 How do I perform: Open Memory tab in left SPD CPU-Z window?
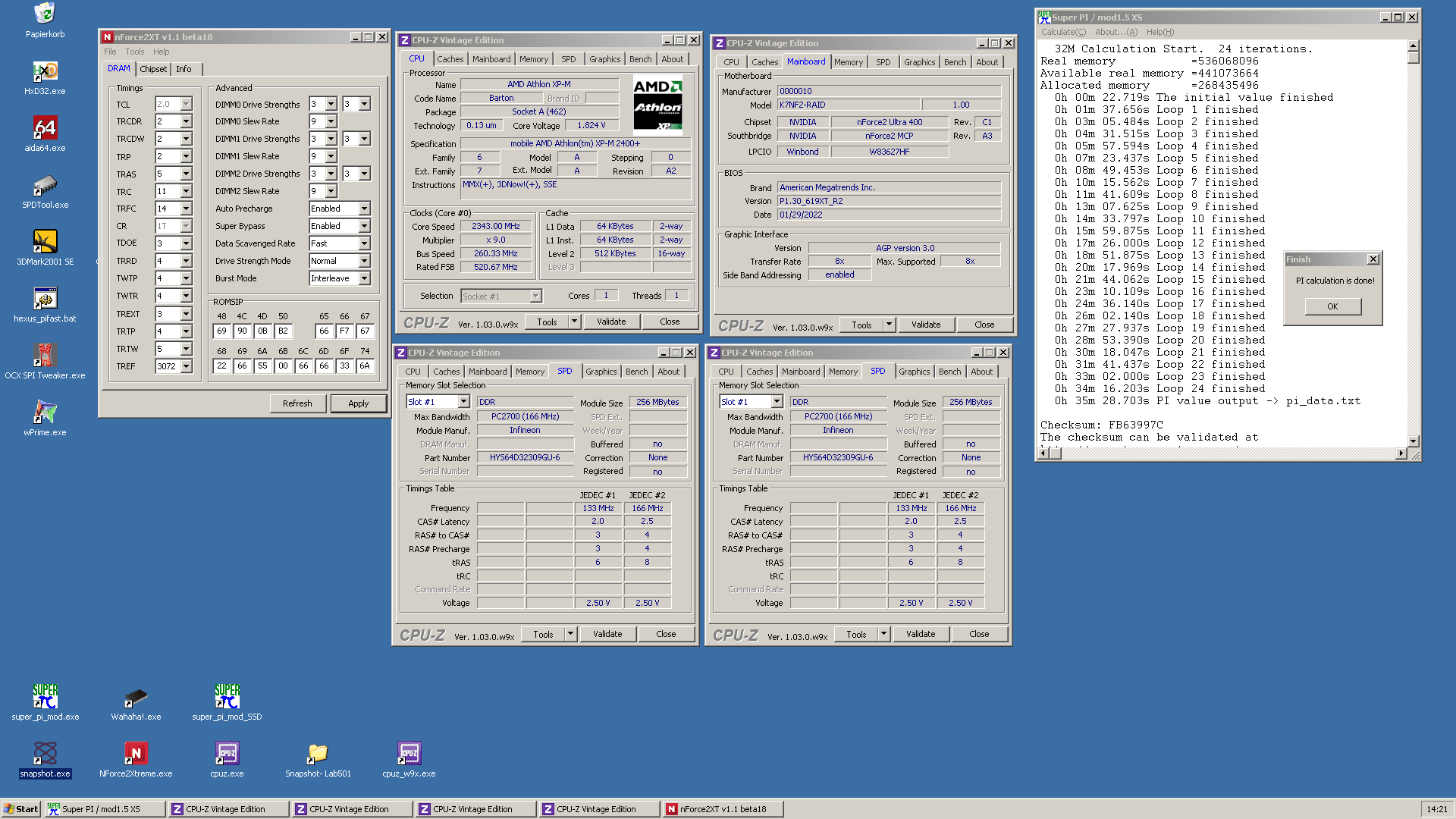click(529, 372)
